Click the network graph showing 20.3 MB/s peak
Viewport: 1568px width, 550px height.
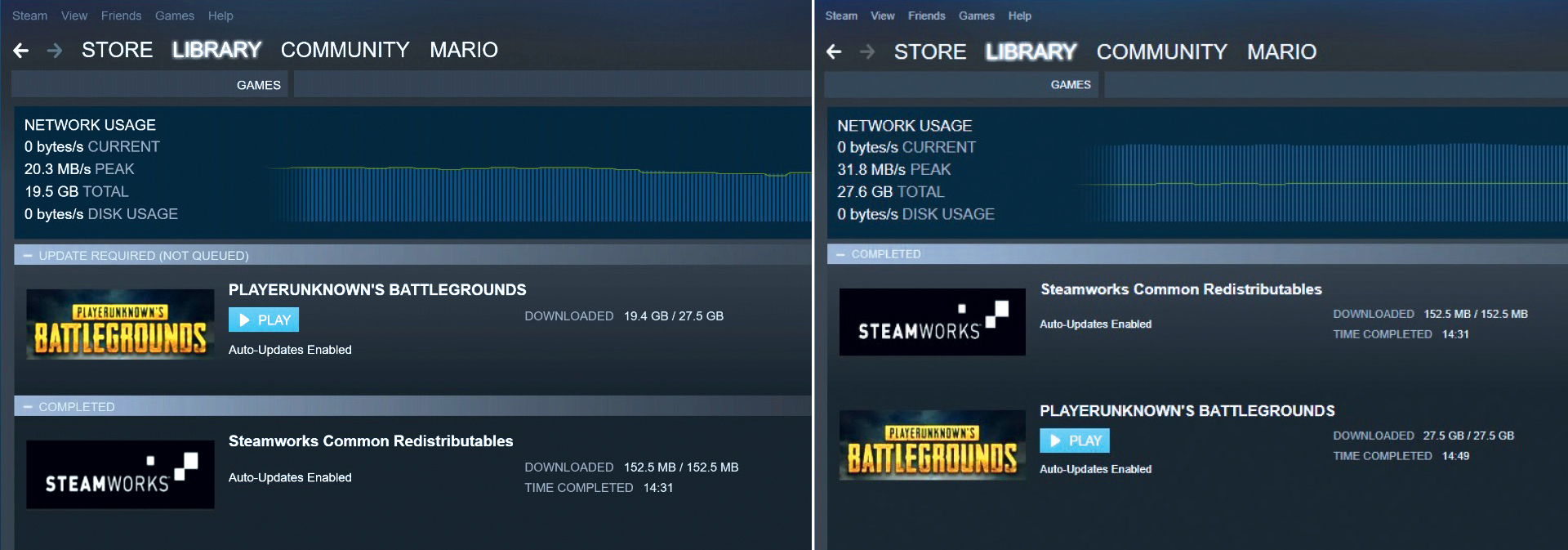pos(539,192)
